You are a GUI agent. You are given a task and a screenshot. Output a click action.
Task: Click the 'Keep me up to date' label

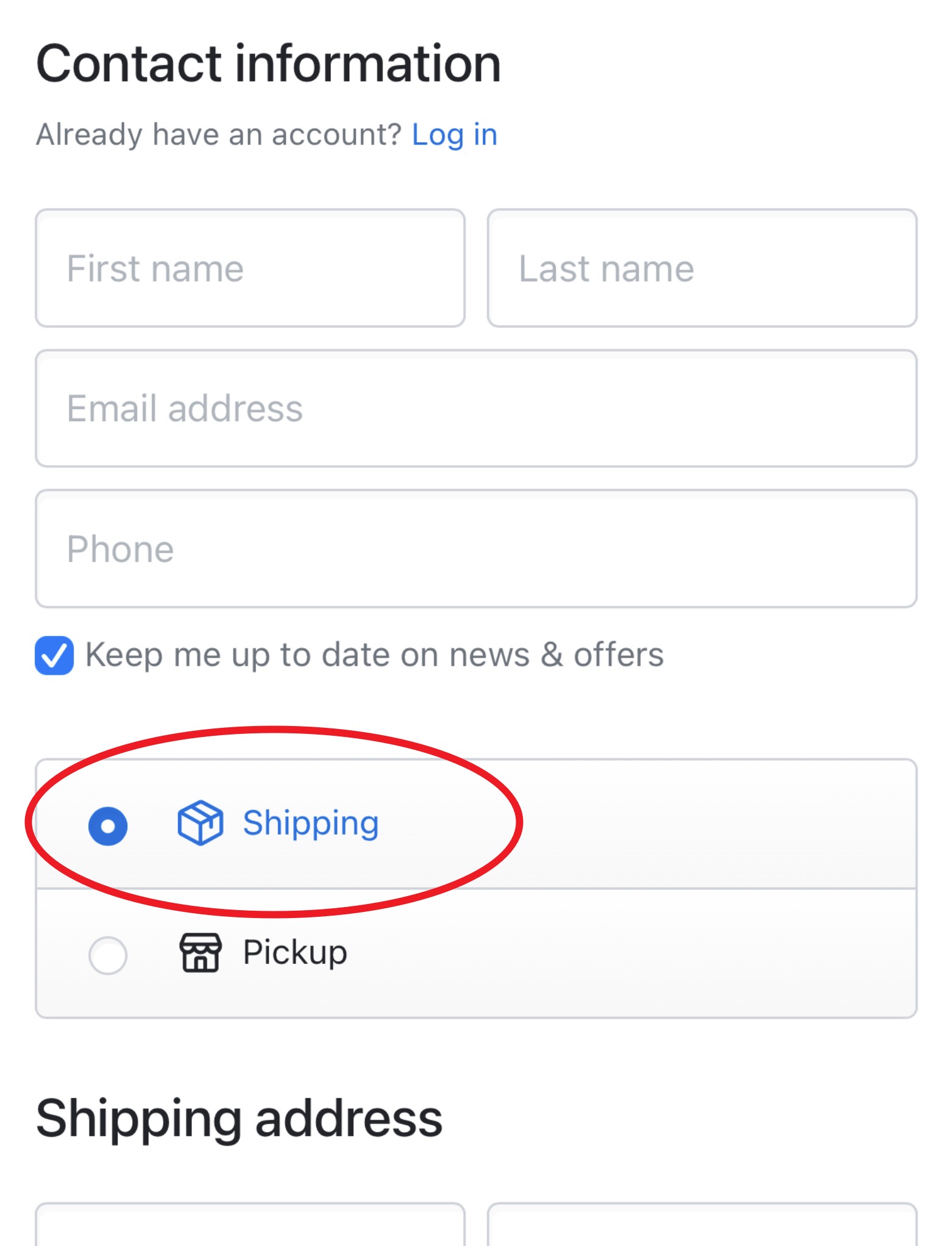click(x=374, y=655)
